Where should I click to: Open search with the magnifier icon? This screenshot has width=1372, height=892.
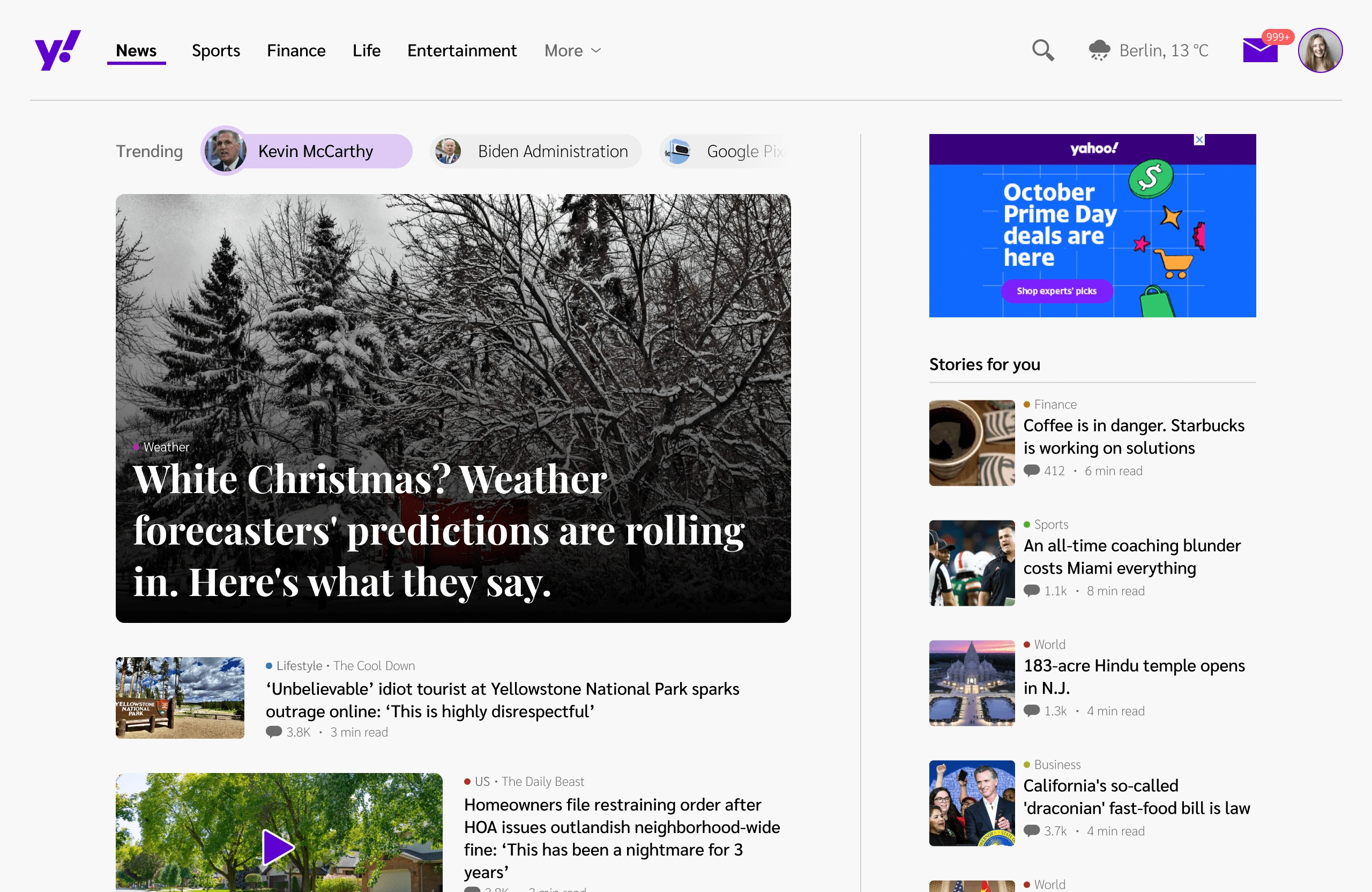1043,50
